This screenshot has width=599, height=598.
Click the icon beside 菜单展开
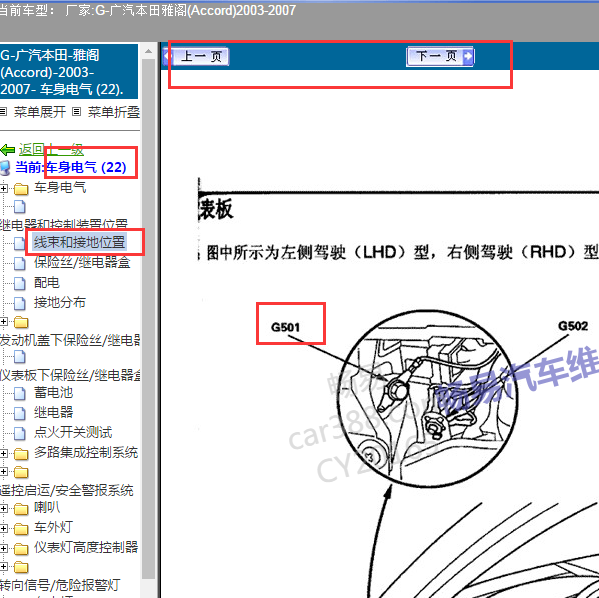(x=3, y=112)
